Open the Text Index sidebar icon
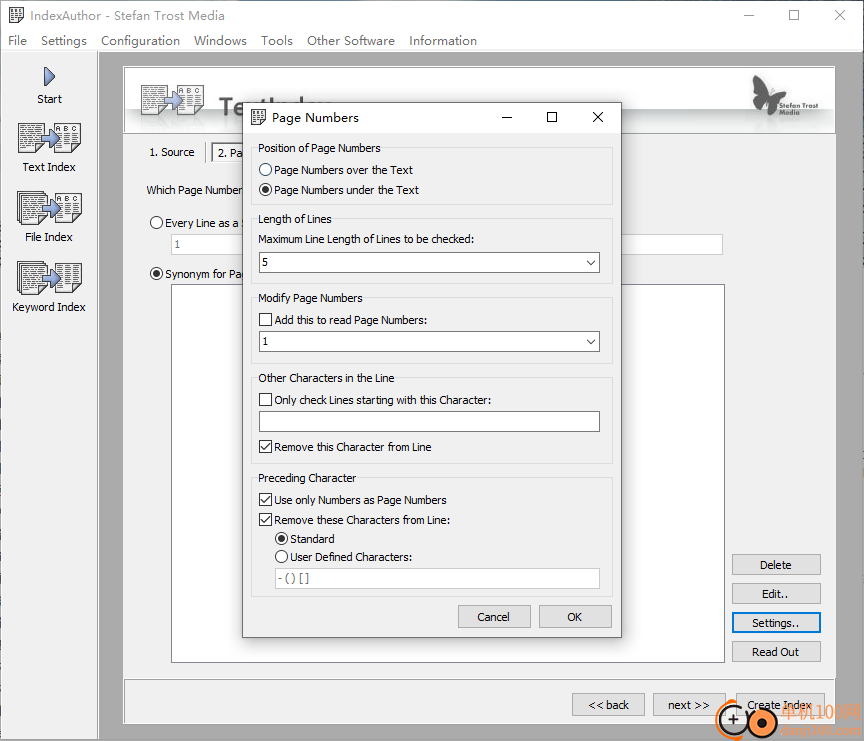This screenshot has height=741, width=864. point(49,138)
